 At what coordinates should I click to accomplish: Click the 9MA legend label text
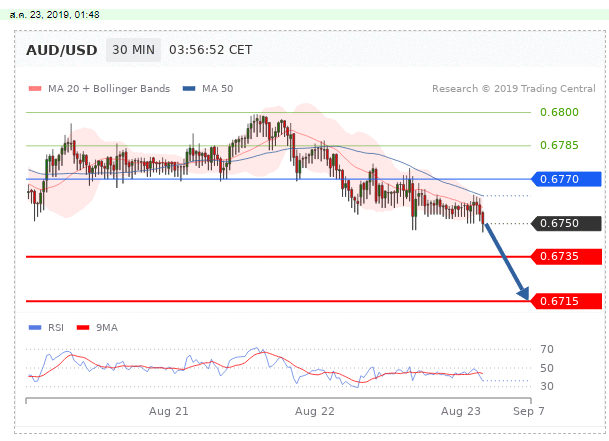107,328
